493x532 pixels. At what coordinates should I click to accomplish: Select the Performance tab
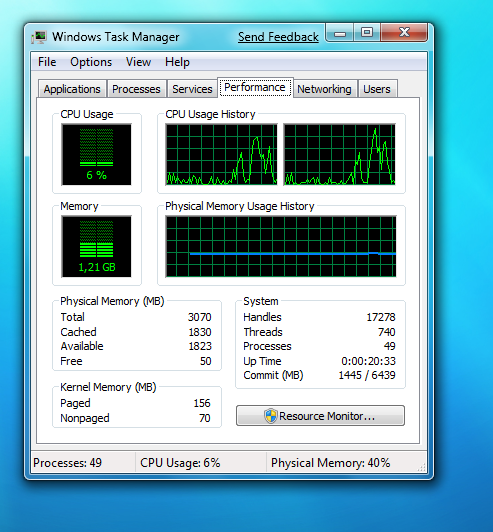tap(255, 88)
